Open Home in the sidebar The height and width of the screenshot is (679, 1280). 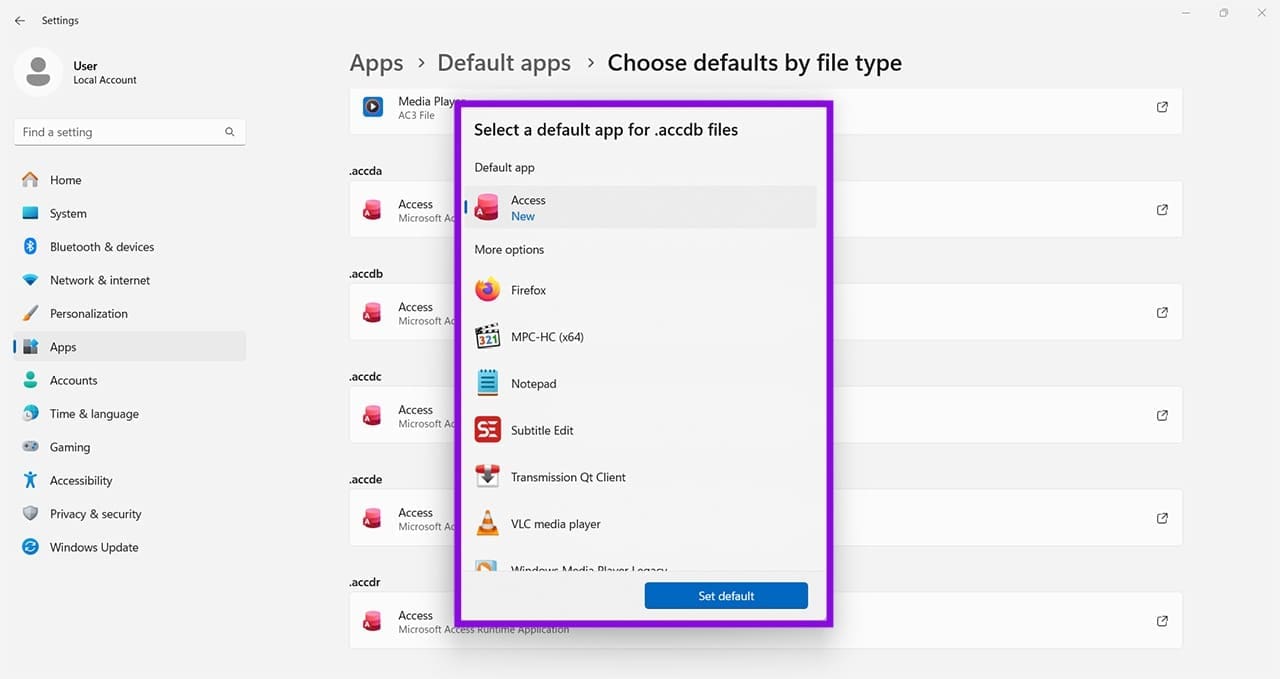point(129,180)
